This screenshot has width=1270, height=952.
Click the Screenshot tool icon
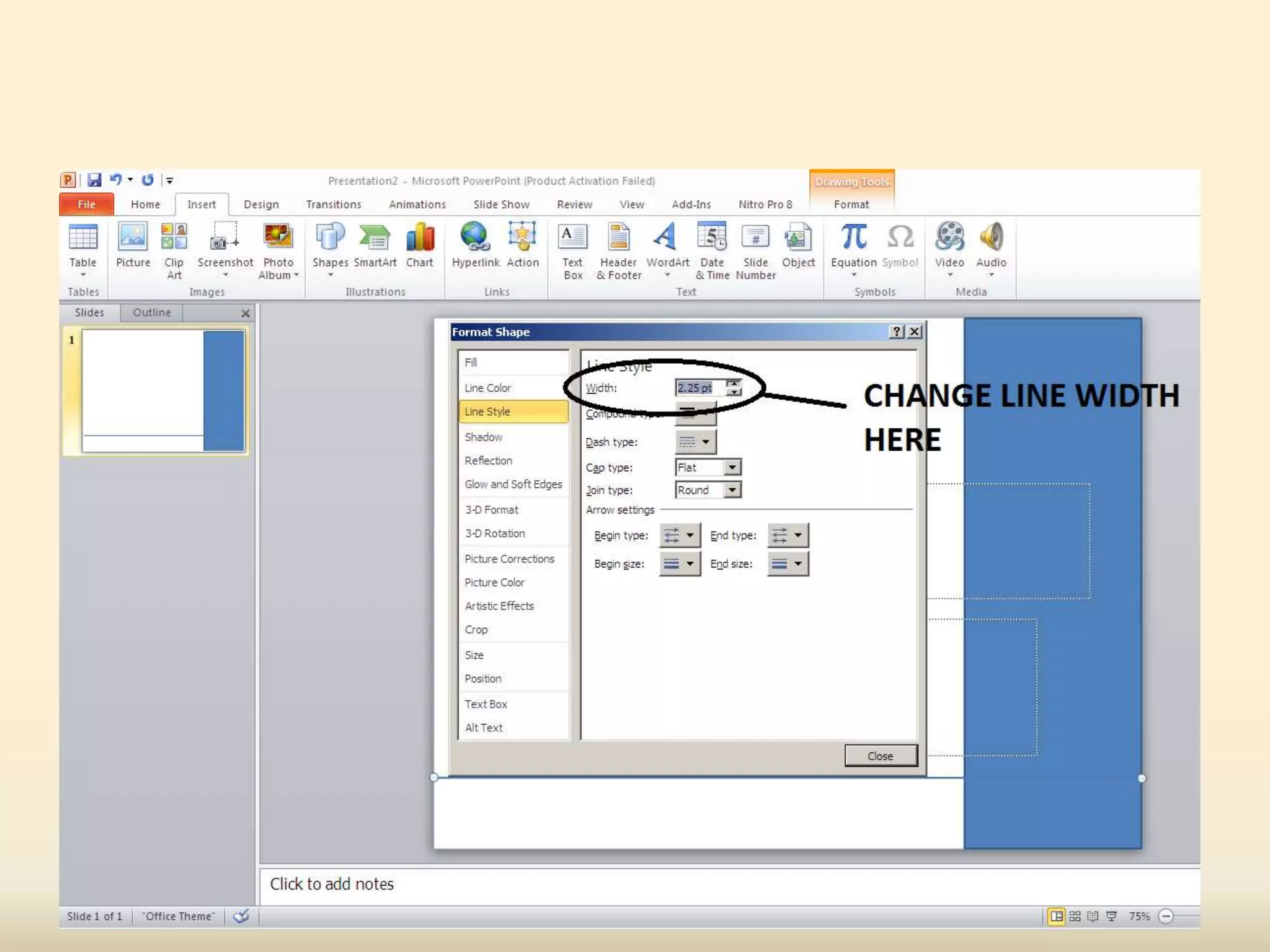point(224,238)
